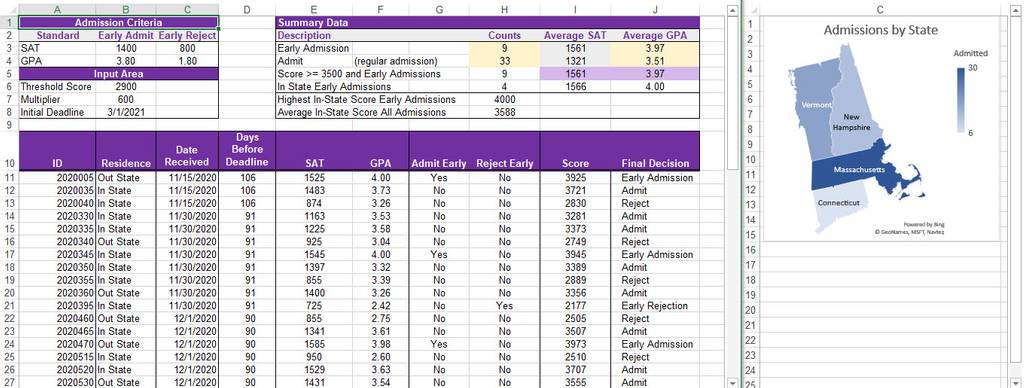The height and width of the screenshot is (388, 1024).
Task: Click the Average GPA cell 3.51
Action: pyautogui.click(x=655, y=61)
